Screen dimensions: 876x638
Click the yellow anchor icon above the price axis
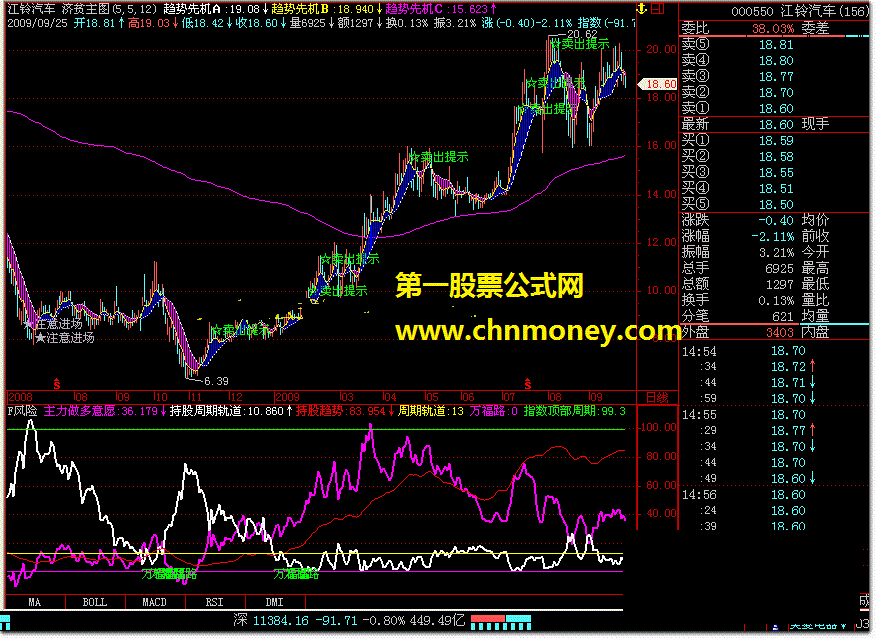coord(642,8)
